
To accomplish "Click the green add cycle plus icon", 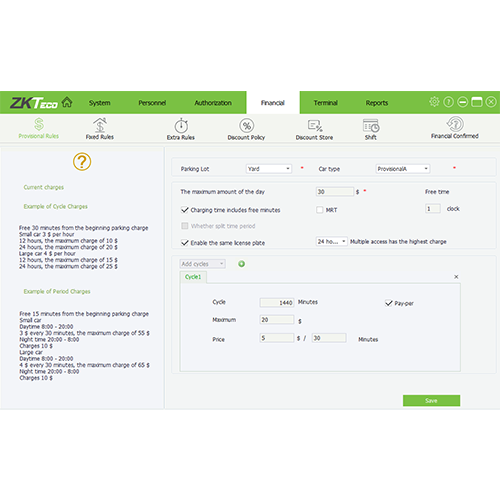I will [242, 264].
